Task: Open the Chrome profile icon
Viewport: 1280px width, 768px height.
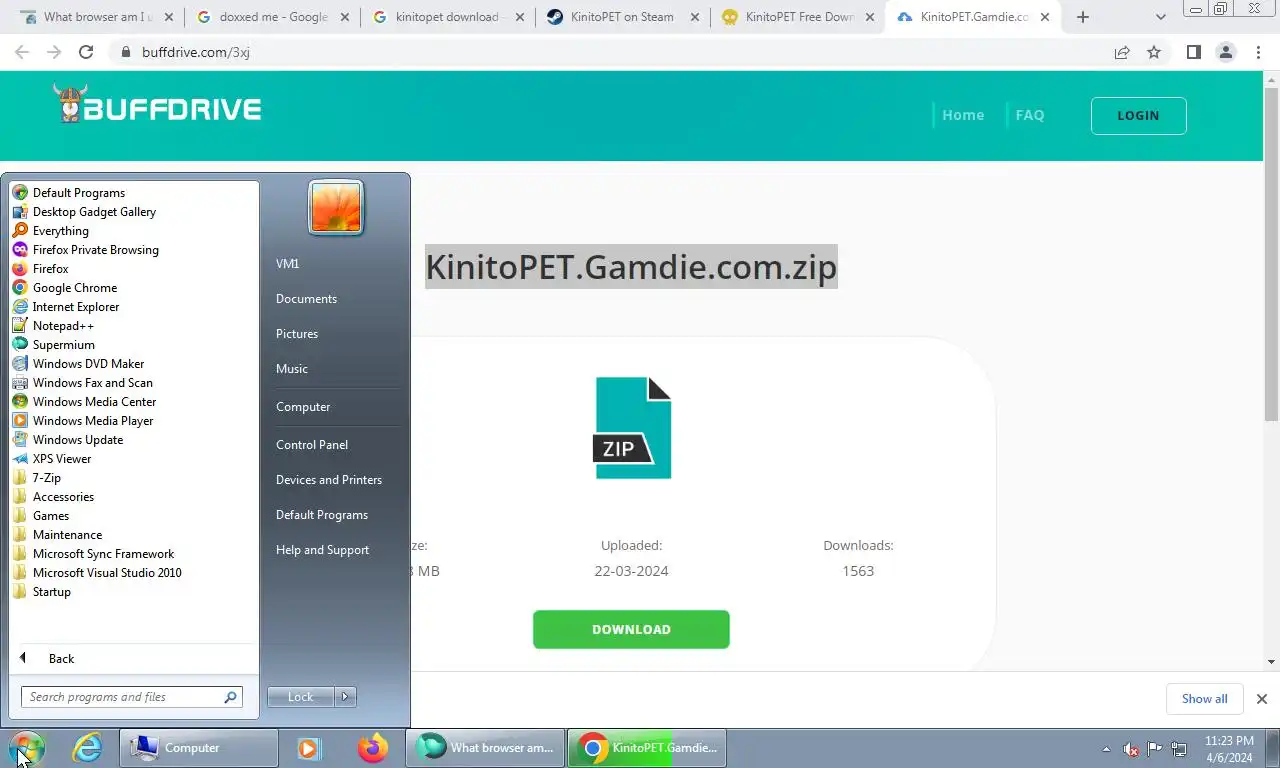Action: (1226, 52)
